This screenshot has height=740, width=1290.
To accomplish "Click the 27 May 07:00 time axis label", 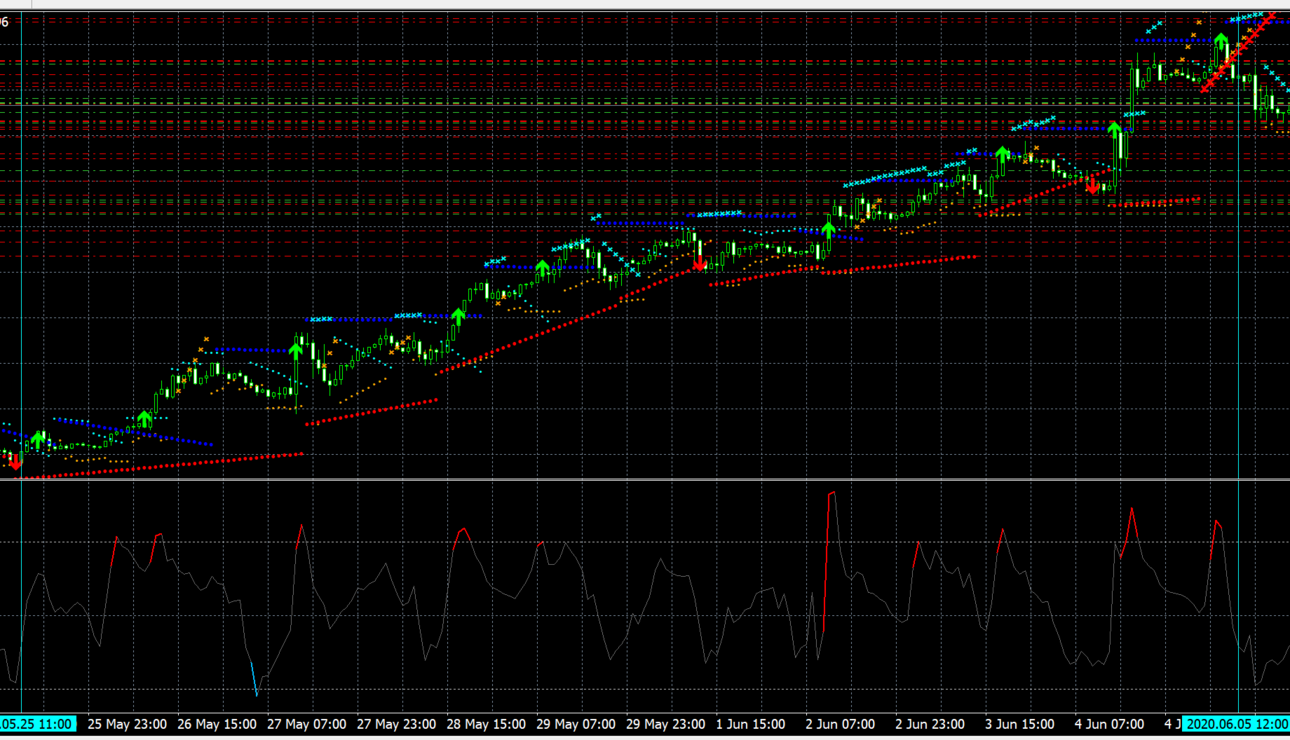I will [x=307, y=723].
